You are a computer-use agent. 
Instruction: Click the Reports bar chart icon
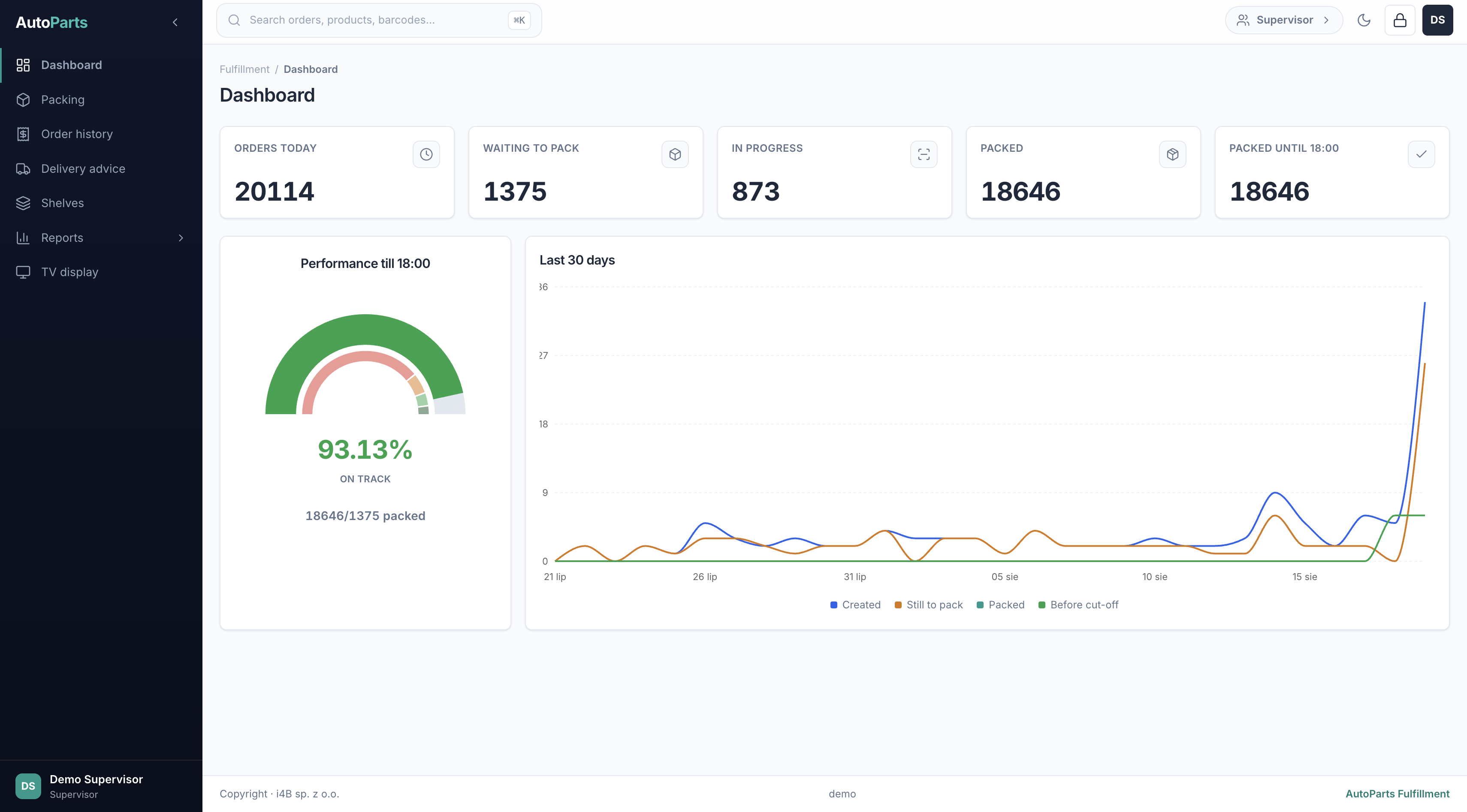pos(23,238)
